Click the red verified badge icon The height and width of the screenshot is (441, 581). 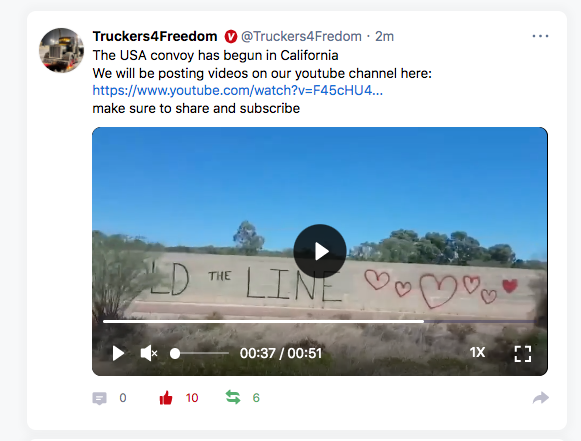230,36
